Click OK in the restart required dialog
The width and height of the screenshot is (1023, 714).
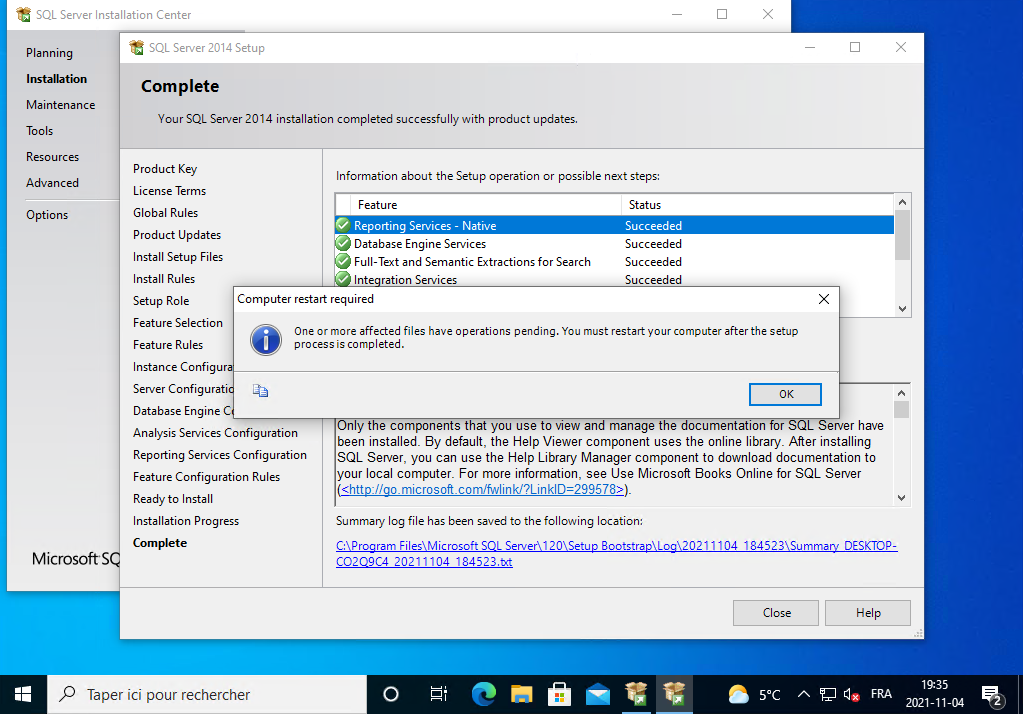tap(785, 394)
